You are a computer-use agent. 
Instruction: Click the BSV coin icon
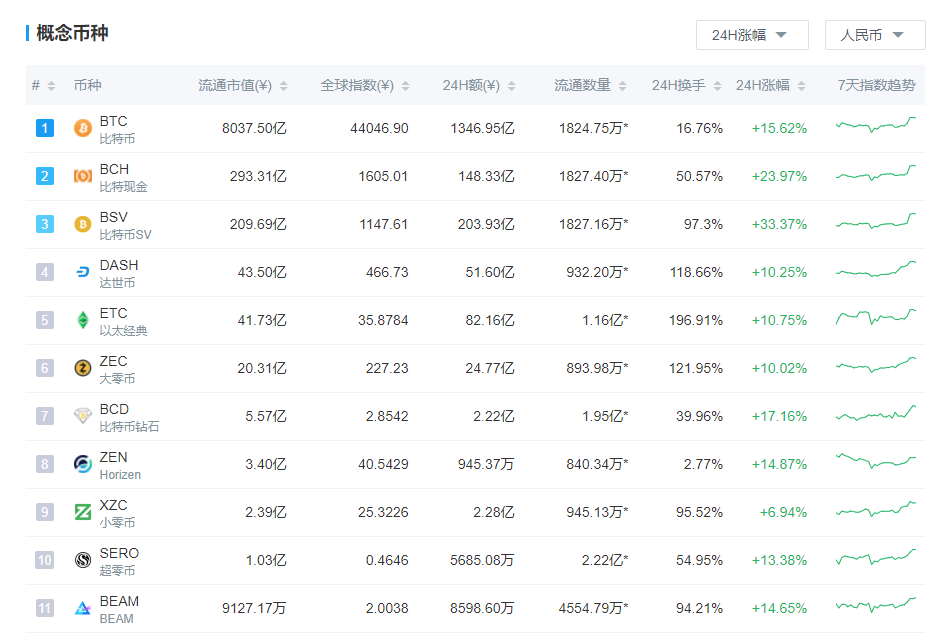click(x=82, y=224)
